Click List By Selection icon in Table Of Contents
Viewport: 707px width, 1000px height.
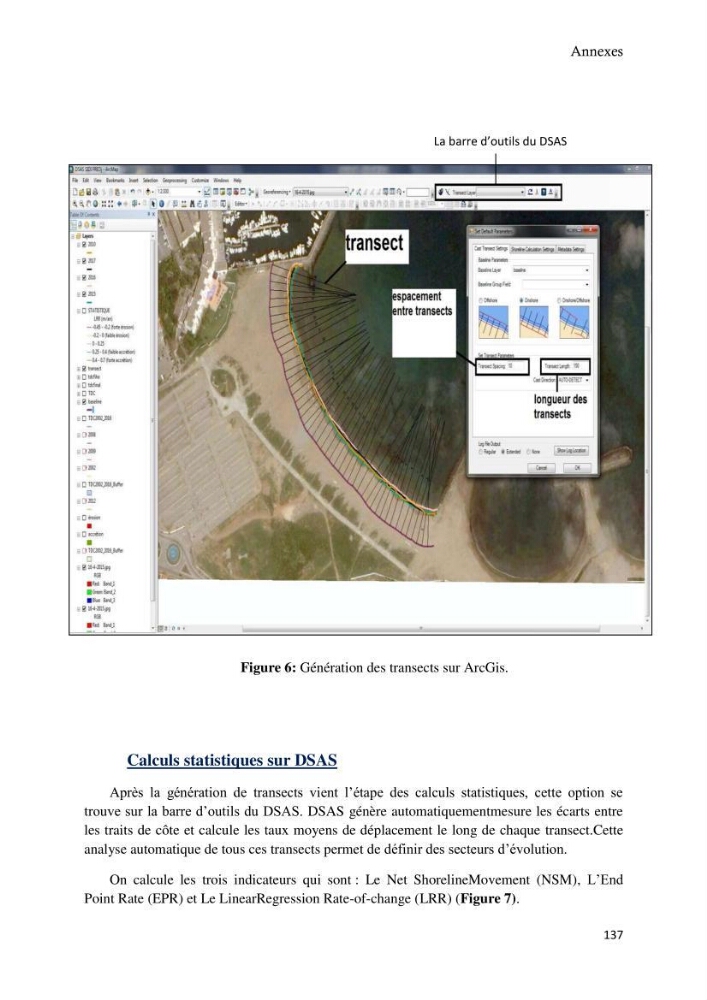pyautogui.click(x=93, y=225)
